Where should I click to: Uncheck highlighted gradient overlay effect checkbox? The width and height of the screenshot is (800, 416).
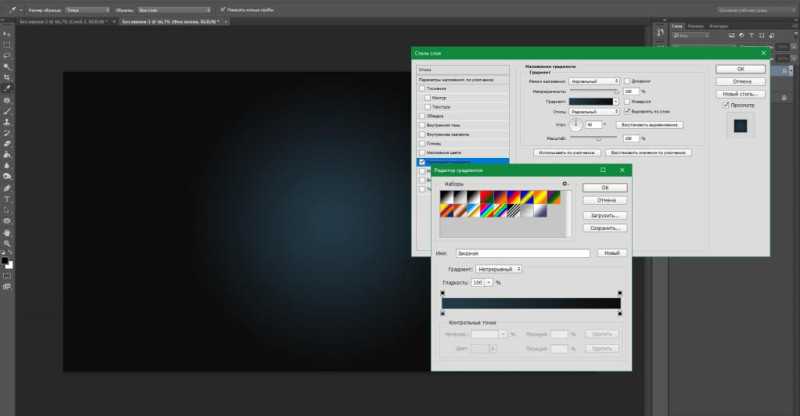click(x=422, y=162)
